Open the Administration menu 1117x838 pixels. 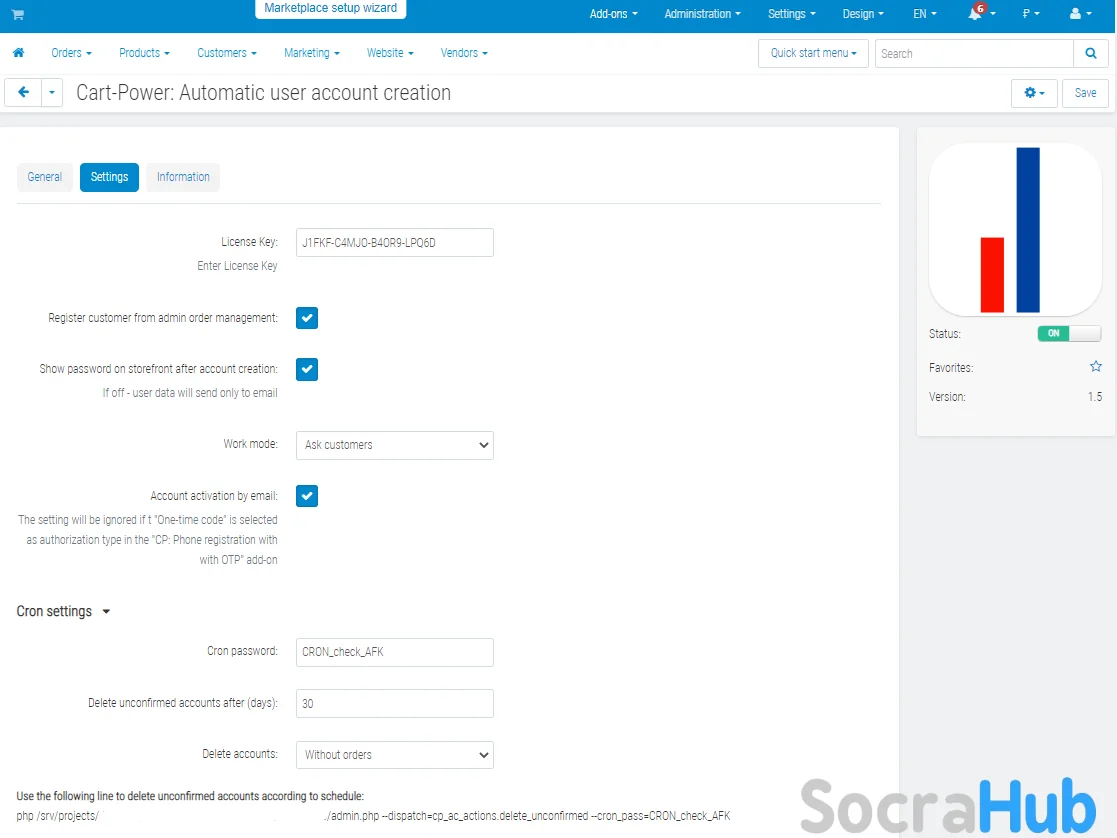pyautogui.click(x=702, y=14)
